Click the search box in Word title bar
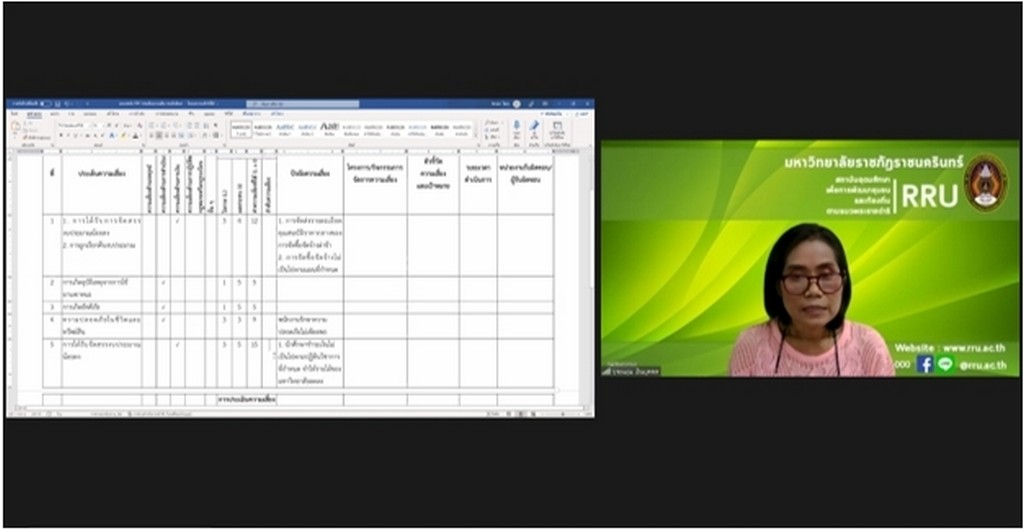This screenshot has width=1024, height=531. [x=302, y=104]
